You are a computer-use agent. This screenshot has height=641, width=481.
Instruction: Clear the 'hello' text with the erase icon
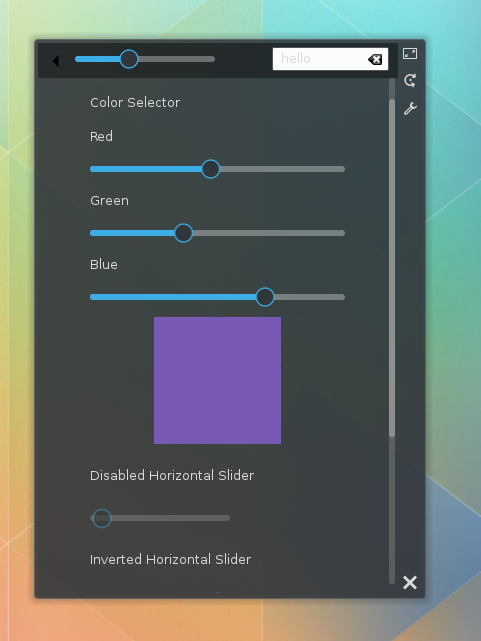pyautogui.click(x=375, y=59)
